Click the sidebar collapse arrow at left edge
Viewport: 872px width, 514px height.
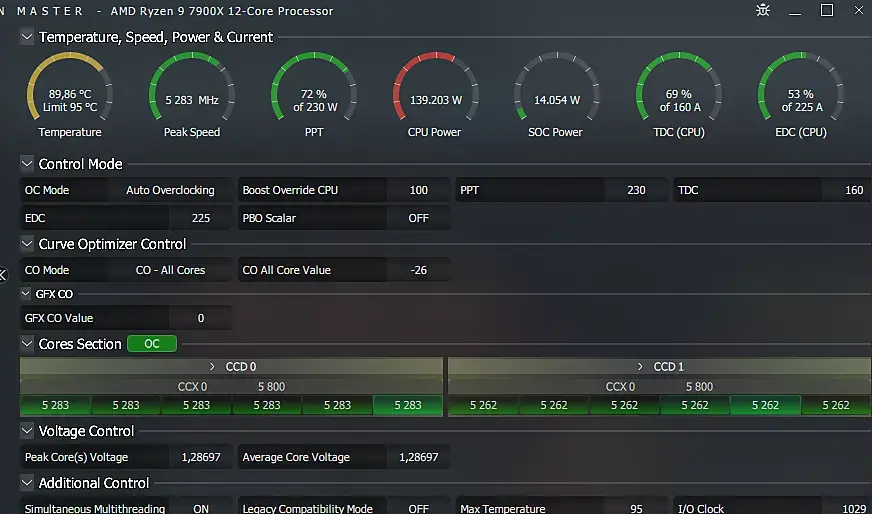tap(3, 275)
